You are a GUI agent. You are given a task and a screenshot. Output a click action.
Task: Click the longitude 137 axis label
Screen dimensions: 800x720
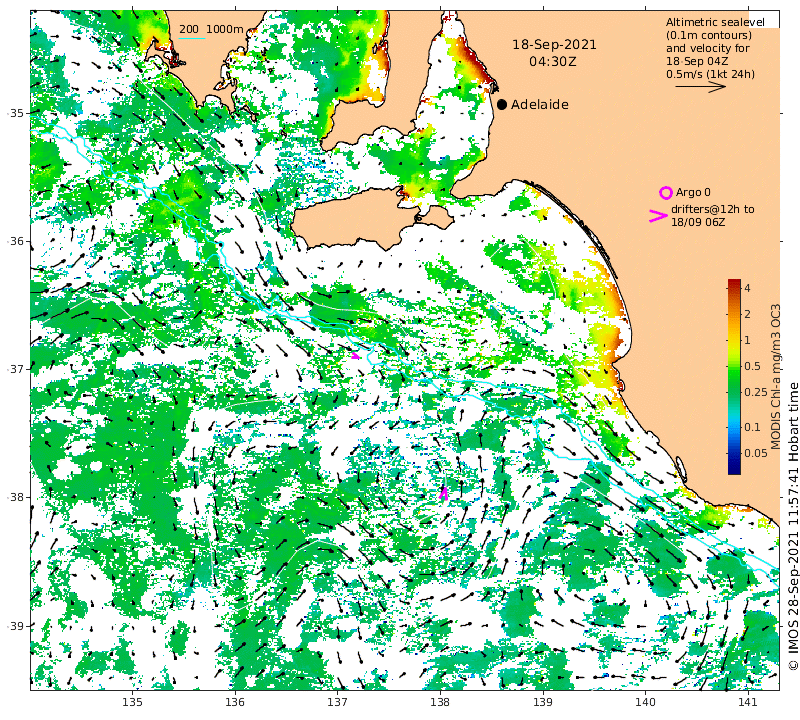point(337,702)
